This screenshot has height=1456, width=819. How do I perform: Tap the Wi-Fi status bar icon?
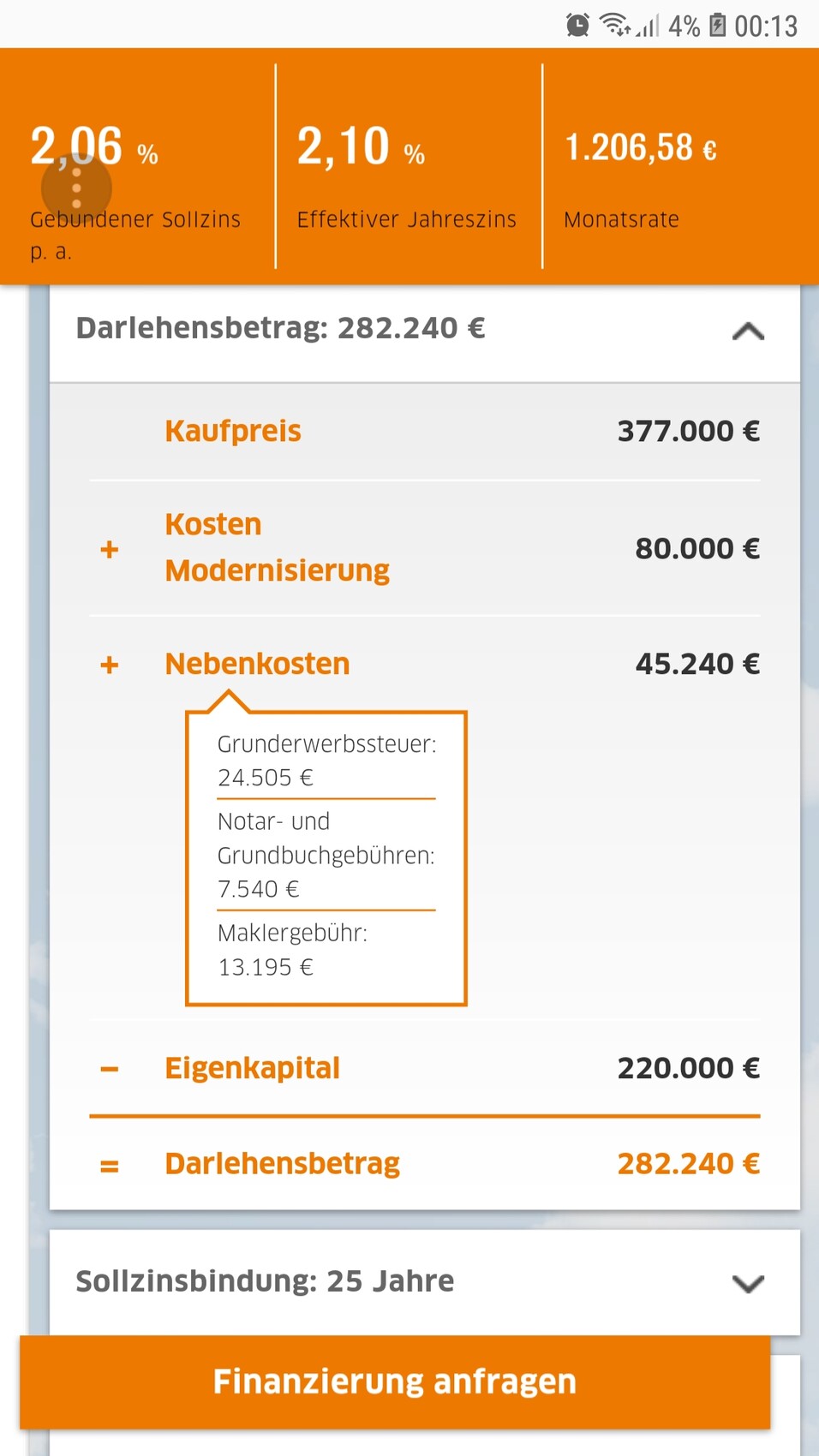coord(615,25)
